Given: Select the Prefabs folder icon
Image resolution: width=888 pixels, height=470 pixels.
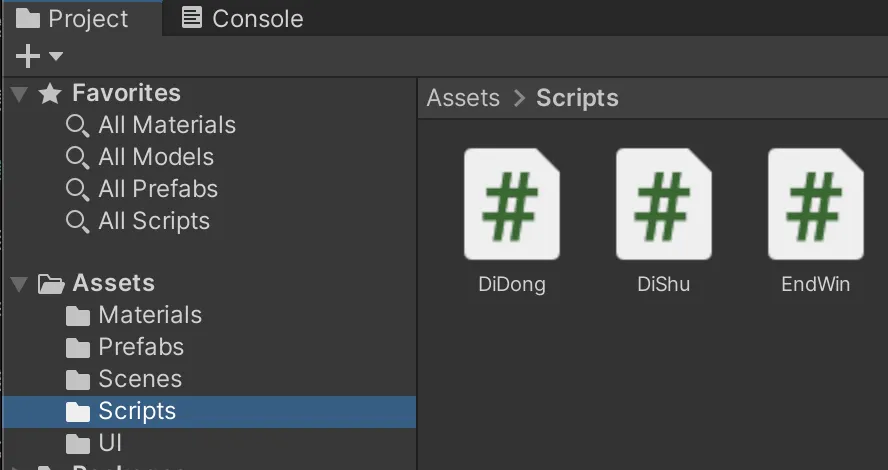Looking at the screenshot, I should [78, 348].
